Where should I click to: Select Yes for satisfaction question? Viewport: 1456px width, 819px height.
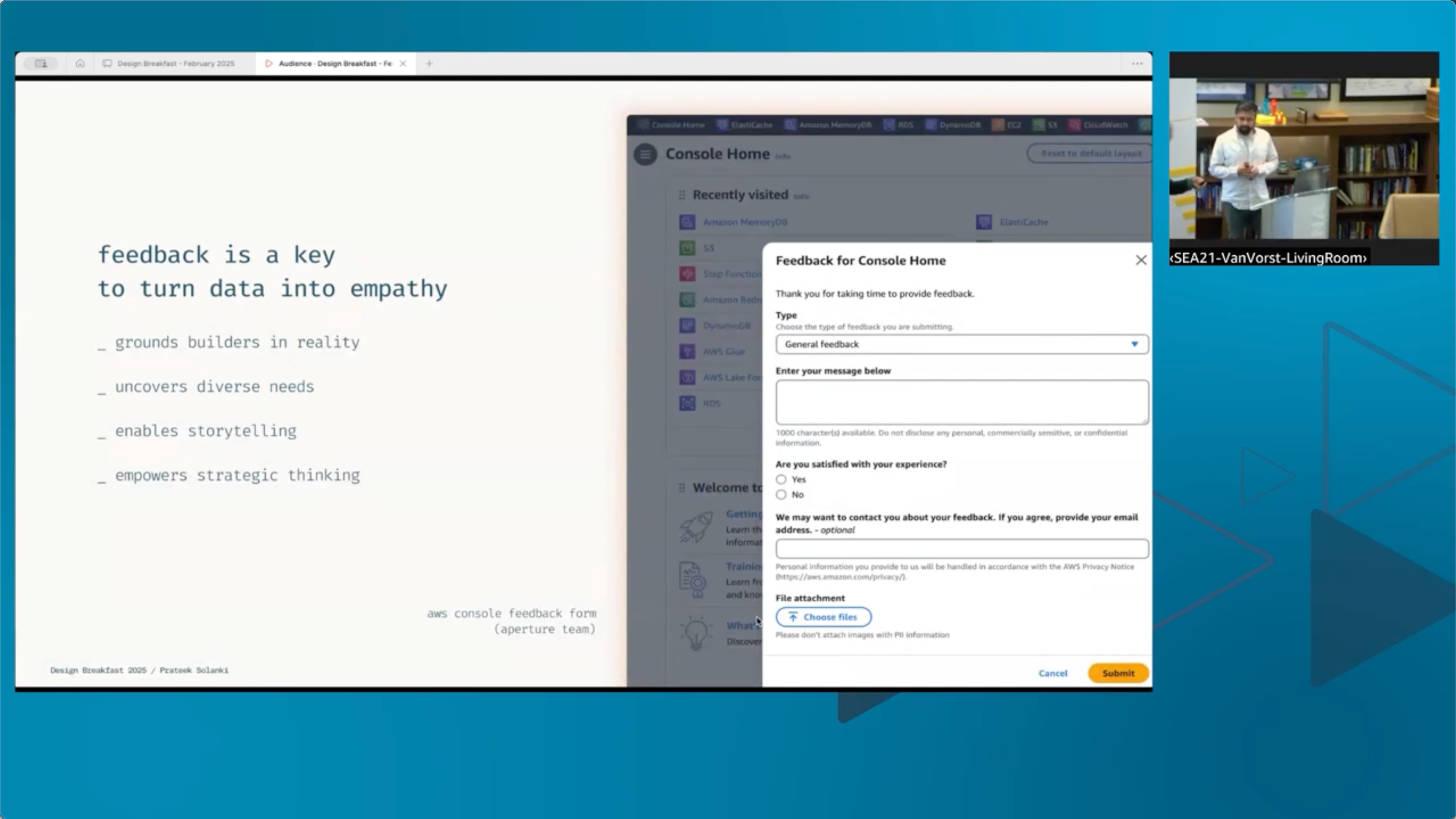(x=781, y=479)
